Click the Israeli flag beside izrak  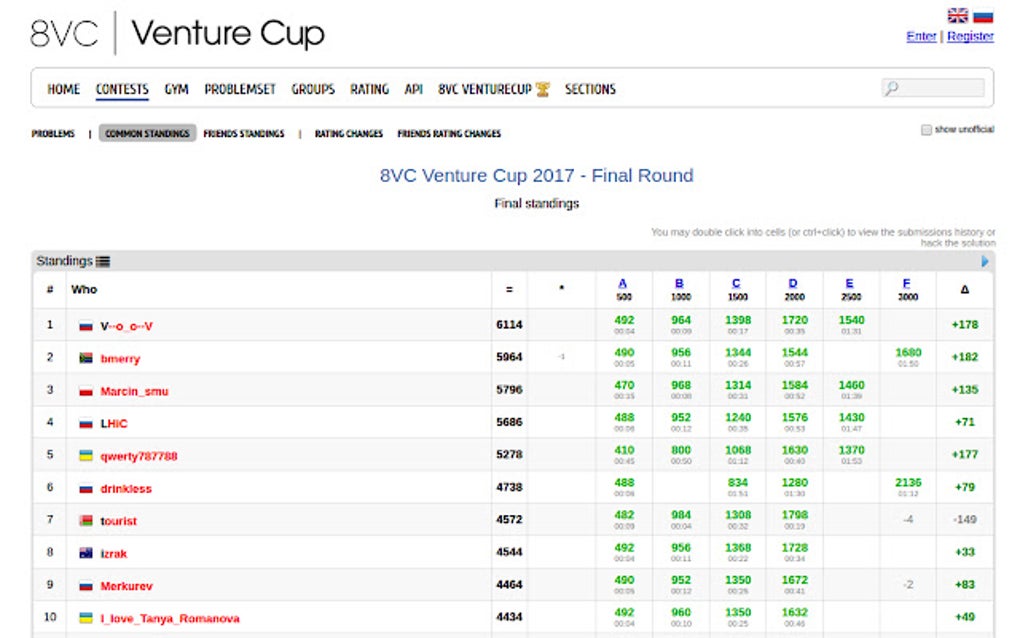click(x=84, y=552)
